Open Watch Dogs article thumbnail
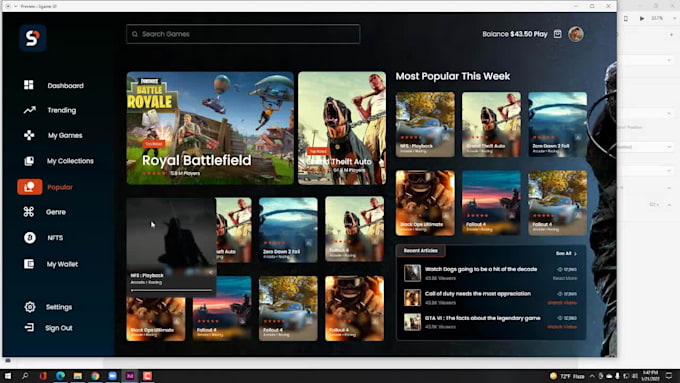 tap(412, 273)
